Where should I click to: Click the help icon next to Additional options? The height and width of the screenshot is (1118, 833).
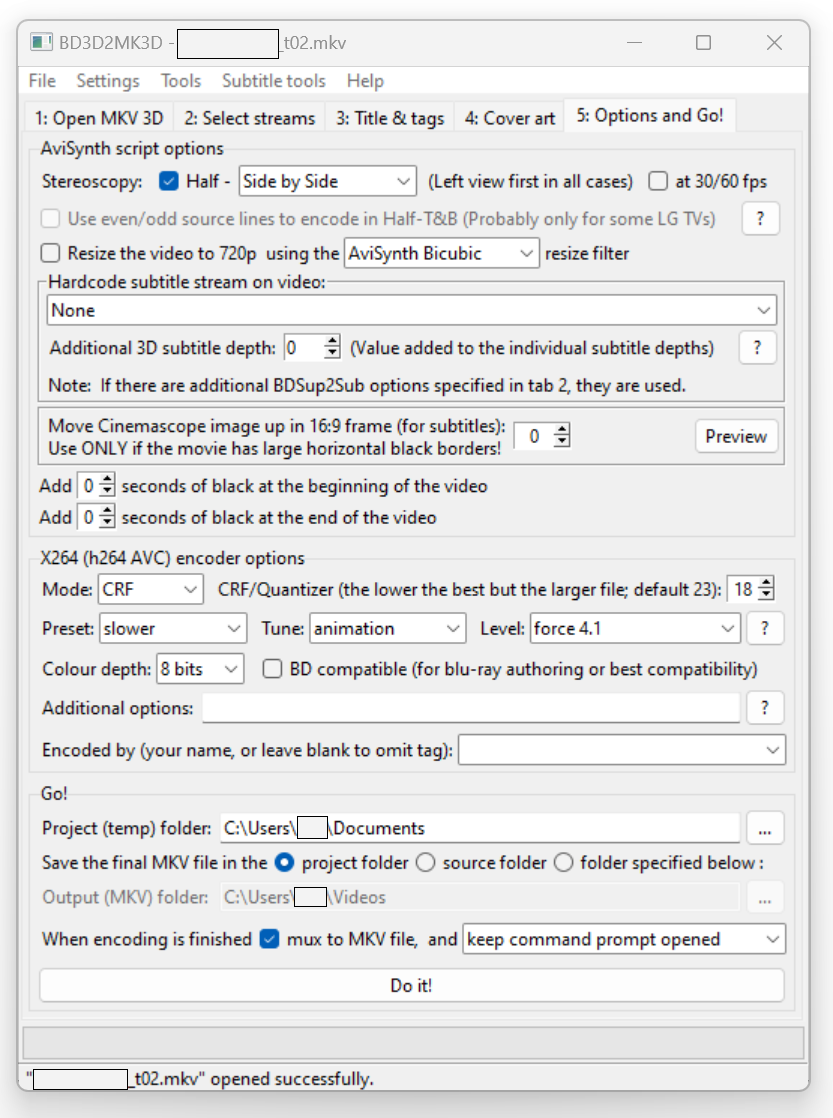[764, 707]
